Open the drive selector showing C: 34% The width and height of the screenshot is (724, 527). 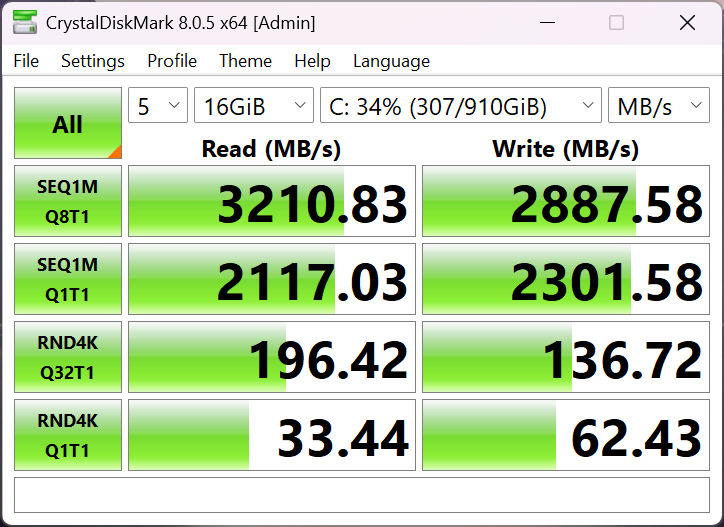click(x=461, y=105)
